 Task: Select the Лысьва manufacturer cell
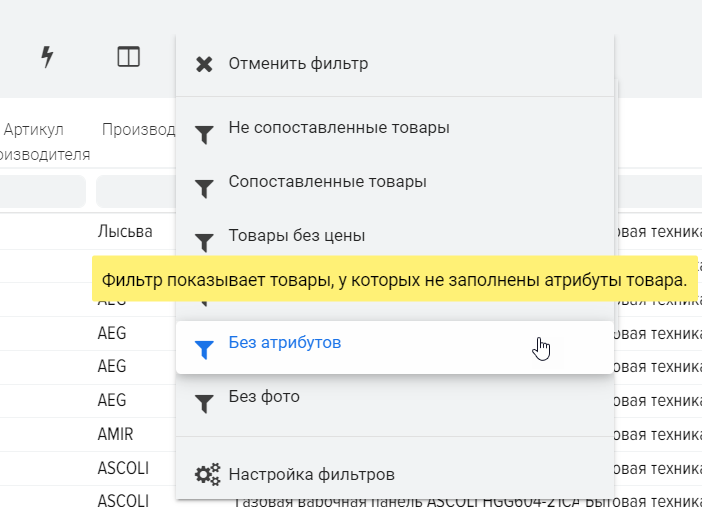(125, 231)
